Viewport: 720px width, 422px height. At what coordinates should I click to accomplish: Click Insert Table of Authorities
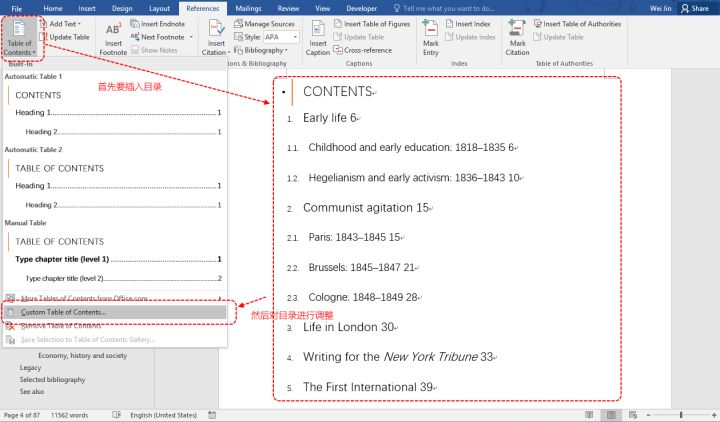coord(577,23)
